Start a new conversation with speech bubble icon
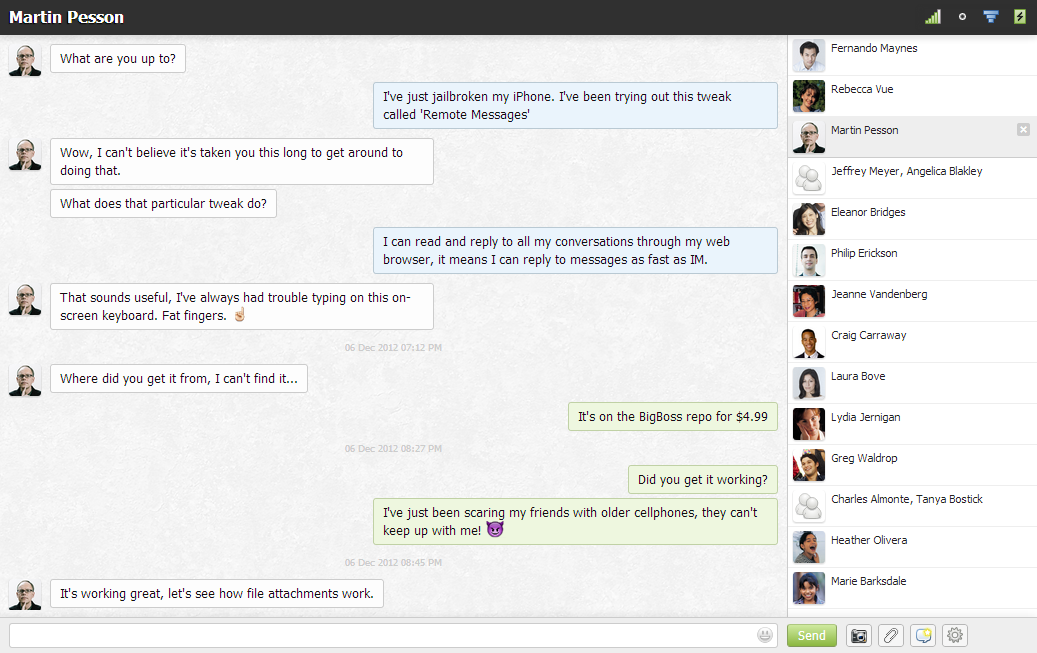Image resolution: width=1037 pixels, height=653 pixels. point(923,635)
